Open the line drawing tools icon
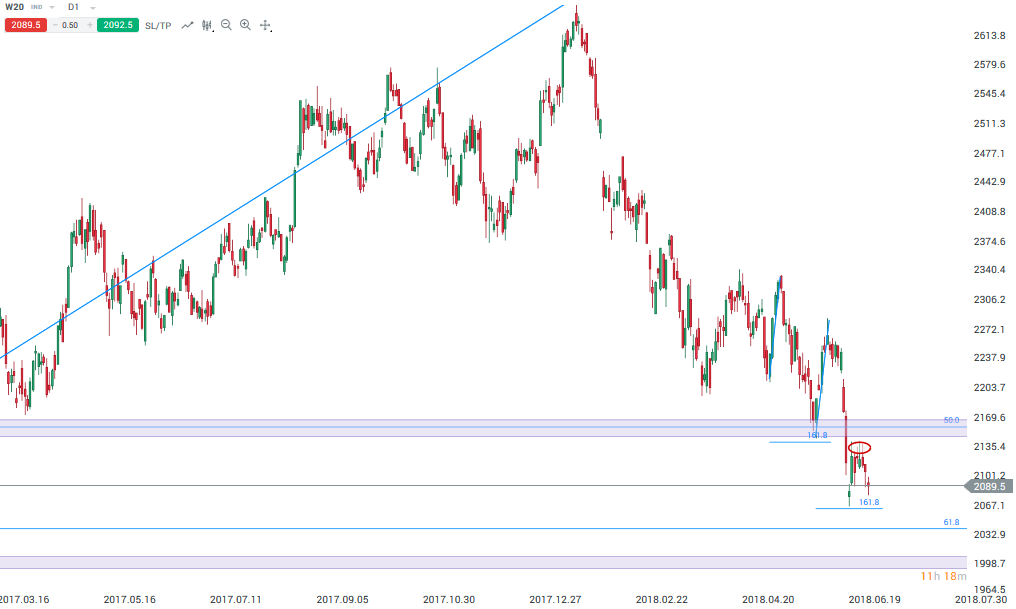Viewport: 1016px width, 609px height. (187, 25)
